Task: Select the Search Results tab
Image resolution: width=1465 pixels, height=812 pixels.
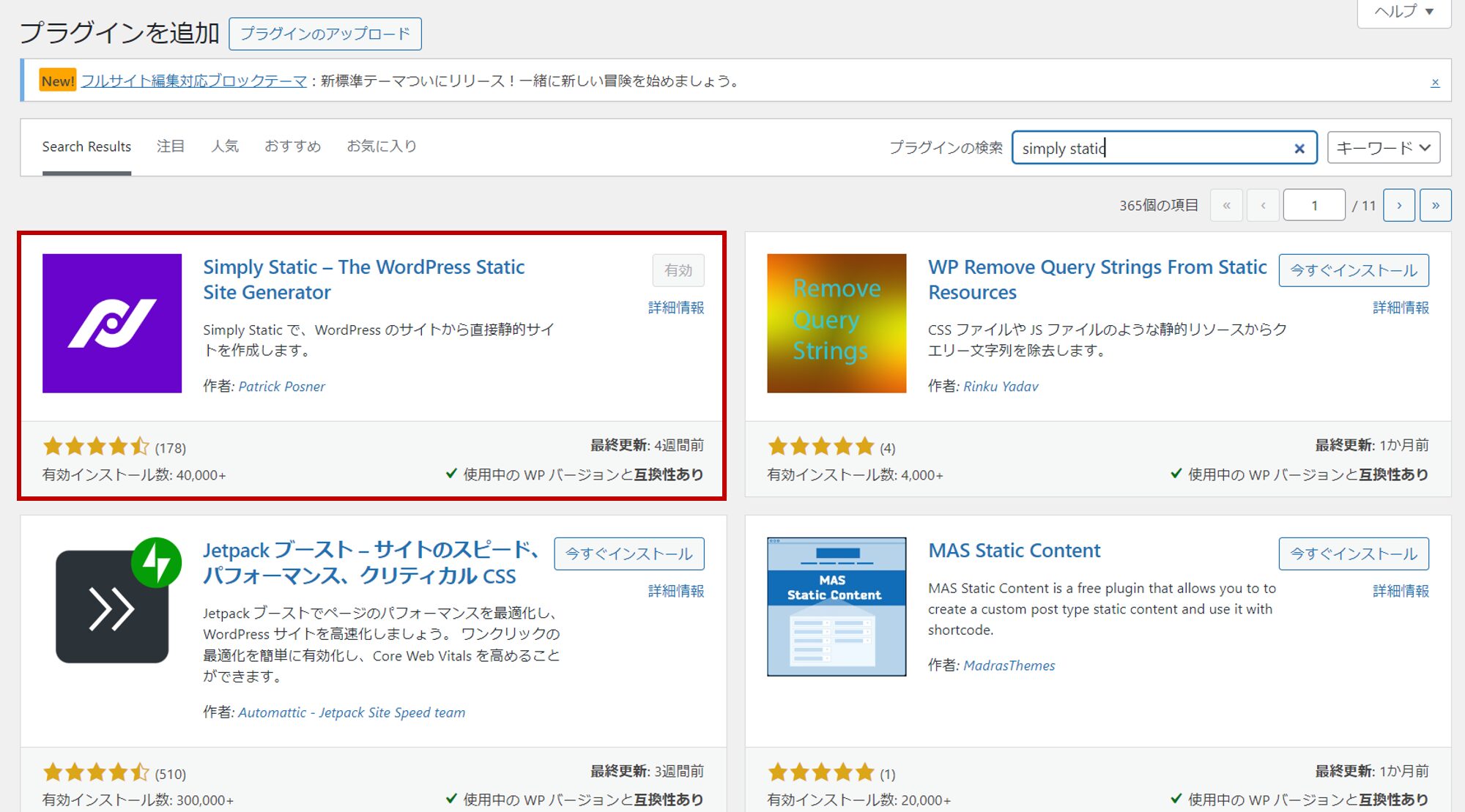Action: (86, 146)
